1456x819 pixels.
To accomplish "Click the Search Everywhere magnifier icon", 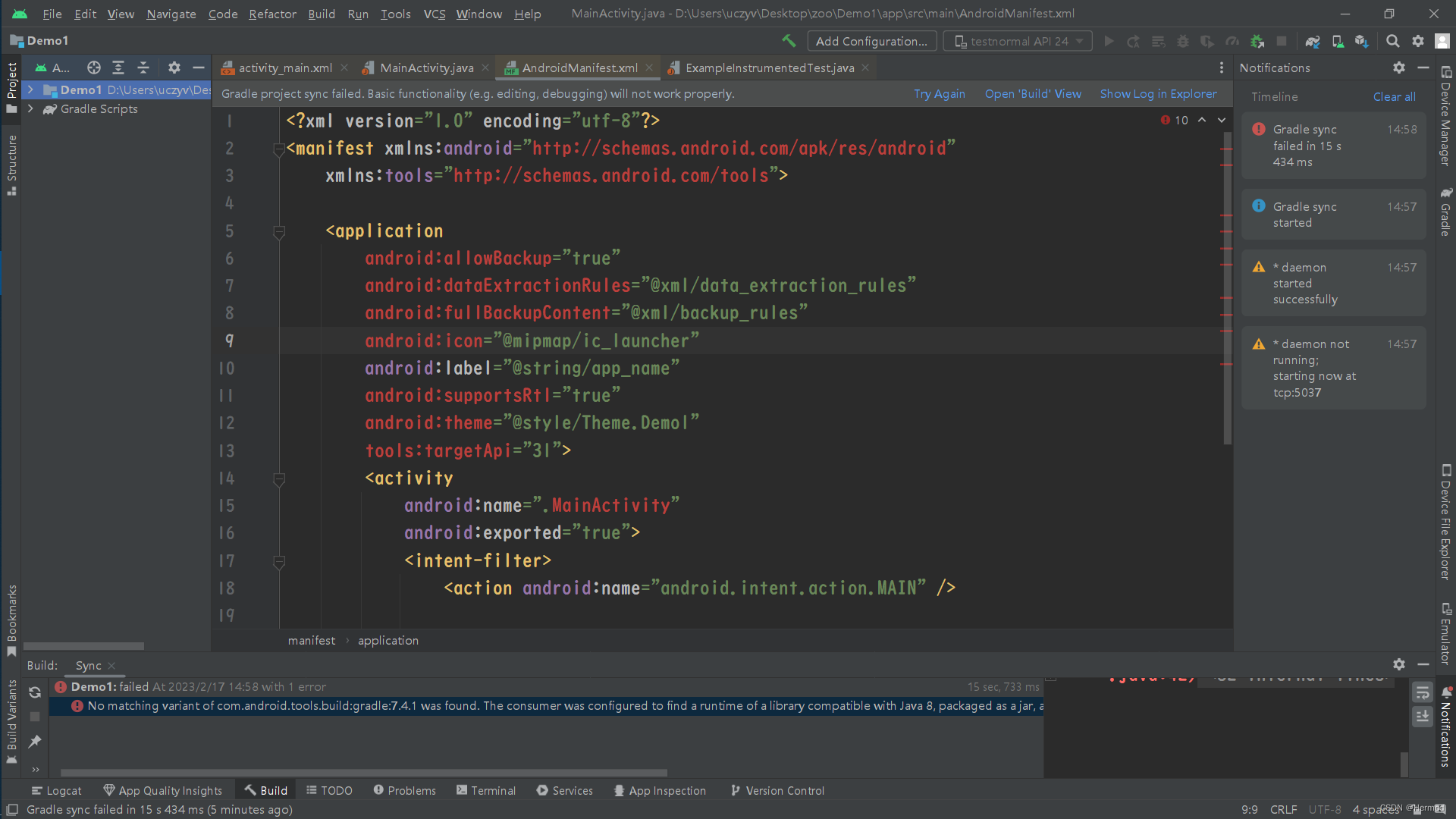I will pyautogui.click(x=1393, y=41).
